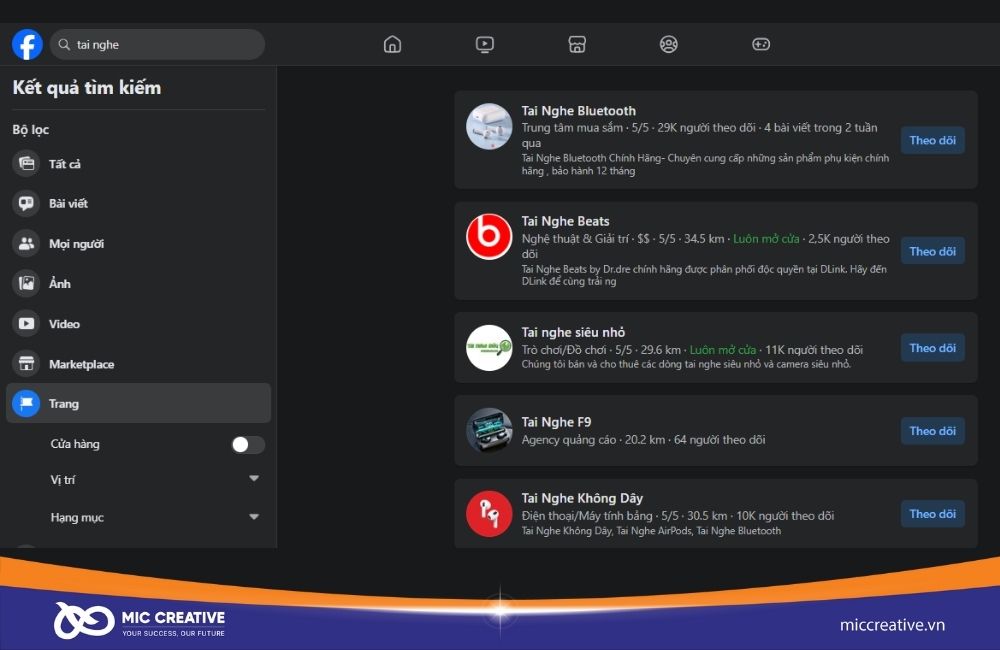Click the 'Bài viết' speech bubble icon
Screen dimensions: 1000x650
coord(26,203)
